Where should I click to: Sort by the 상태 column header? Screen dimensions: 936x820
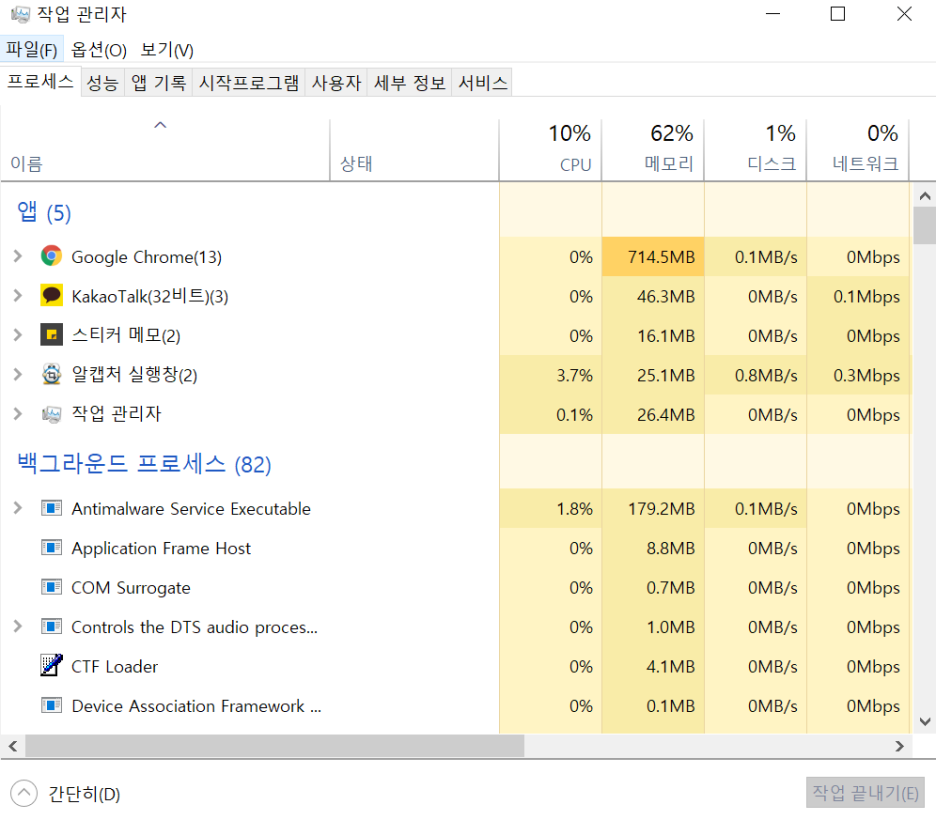tap(414, 149)
